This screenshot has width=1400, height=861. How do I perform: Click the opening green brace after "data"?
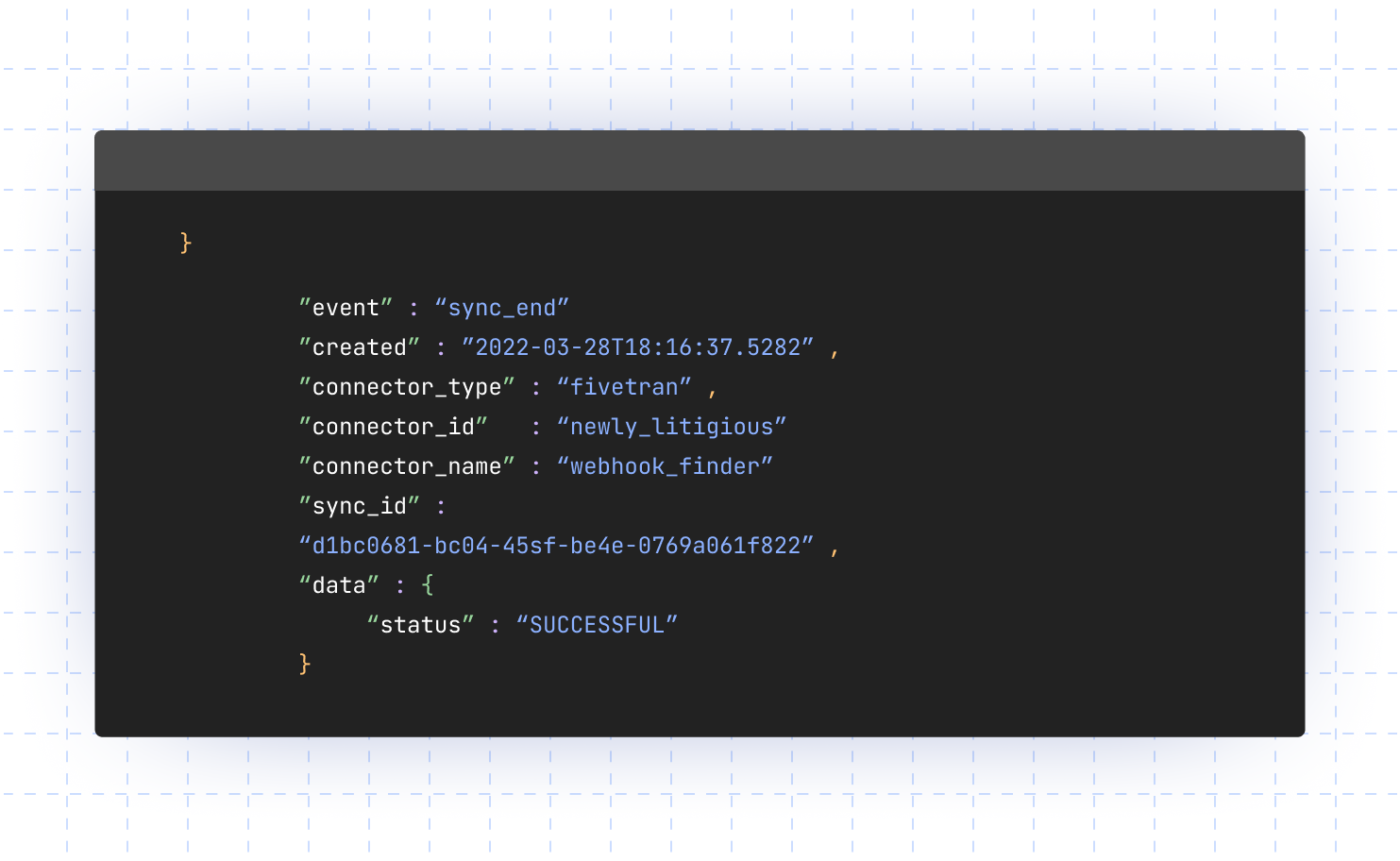click(x=428, y=585)
